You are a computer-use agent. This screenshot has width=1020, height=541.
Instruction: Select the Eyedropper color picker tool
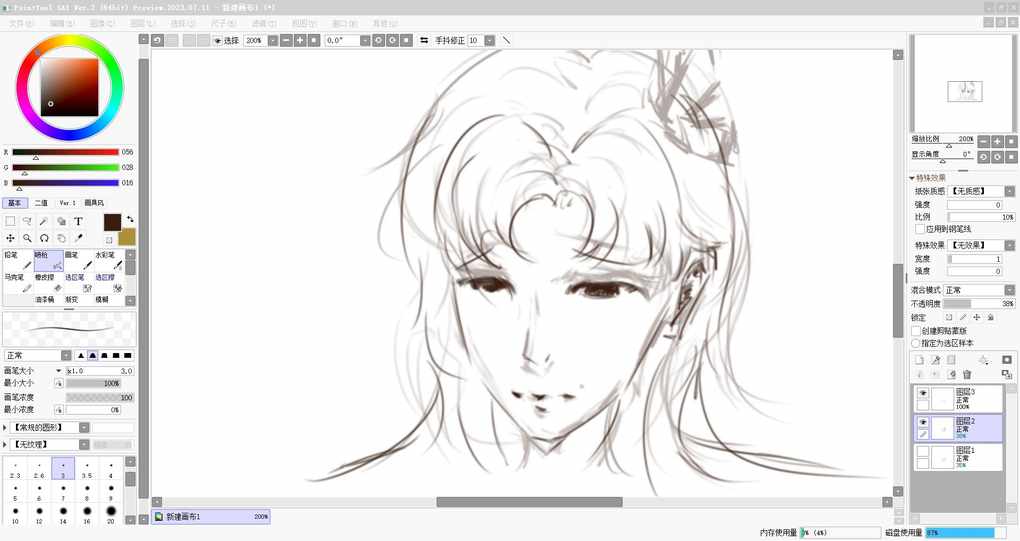78,238
